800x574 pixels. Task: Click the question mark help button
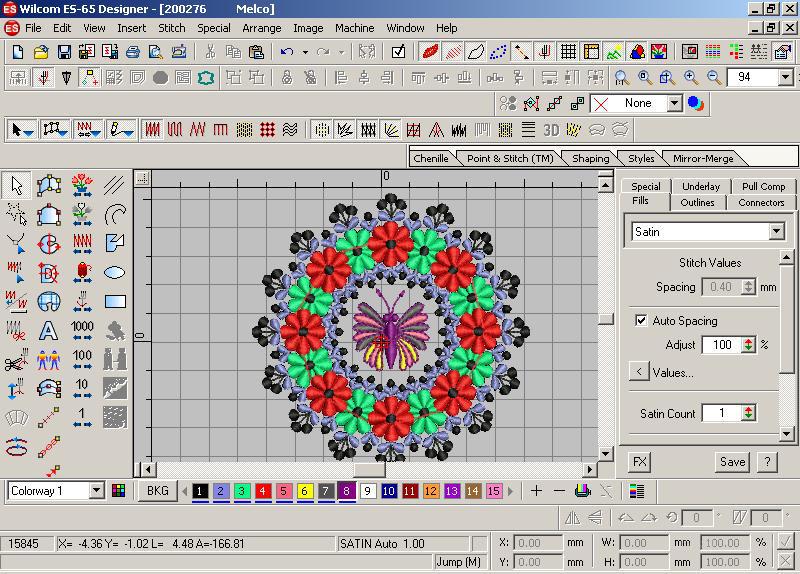tap(767, 462)
